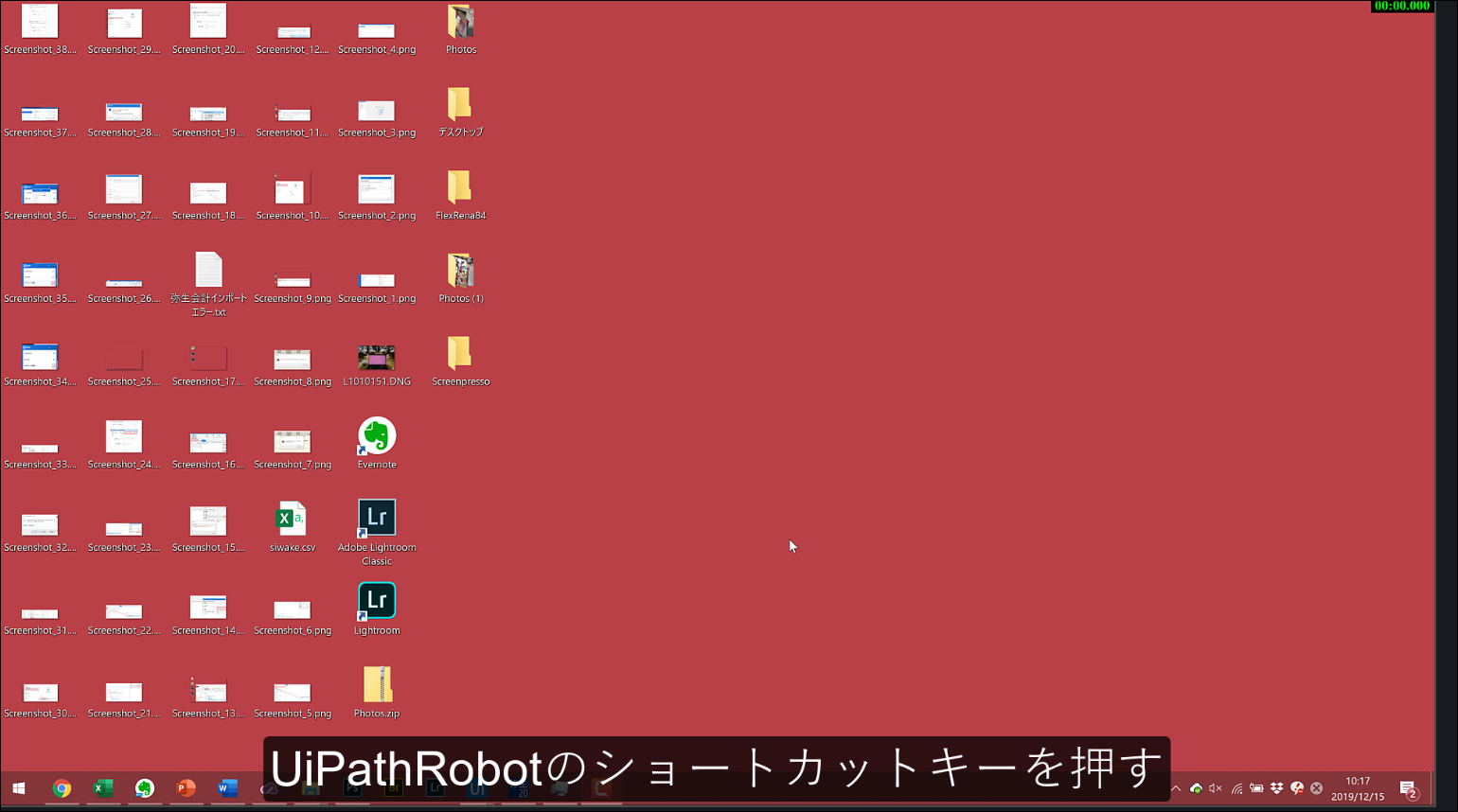Screen dimensions: 1458x812
Task: Select the Evernote desktop shortcut
Action: pyautogui.click(x=377, y=443)
